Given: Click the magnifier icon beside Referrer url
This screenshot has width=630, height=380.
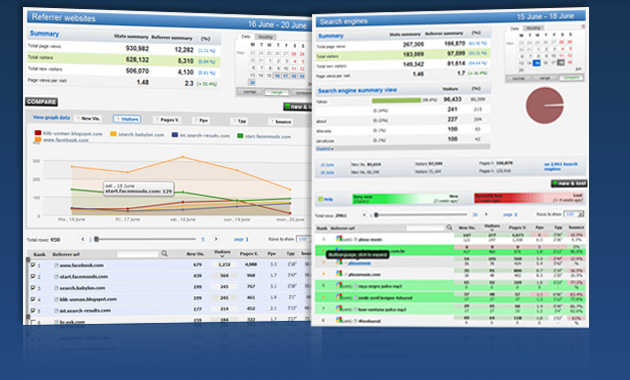Looking at the screenshot, I should pyautogui.click(x=164, y=253).
